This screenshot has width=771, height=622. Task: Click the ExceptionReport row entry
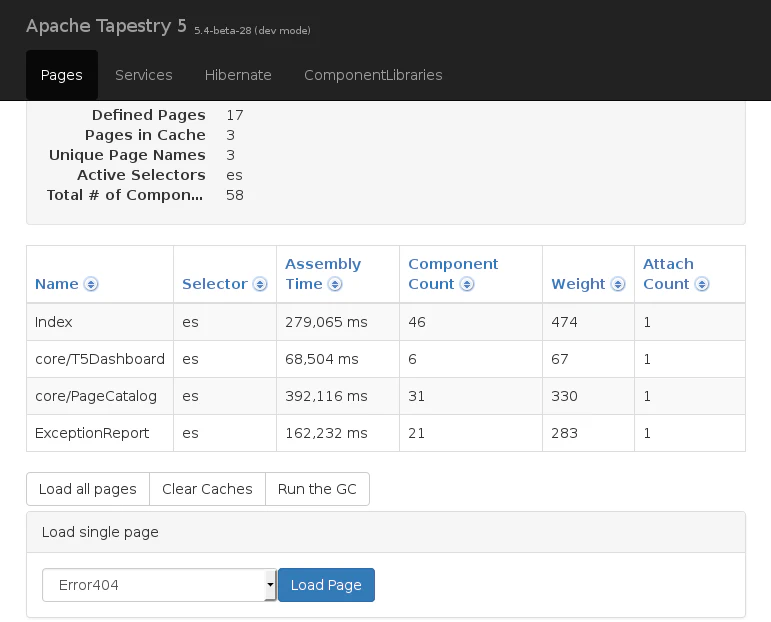92,433
